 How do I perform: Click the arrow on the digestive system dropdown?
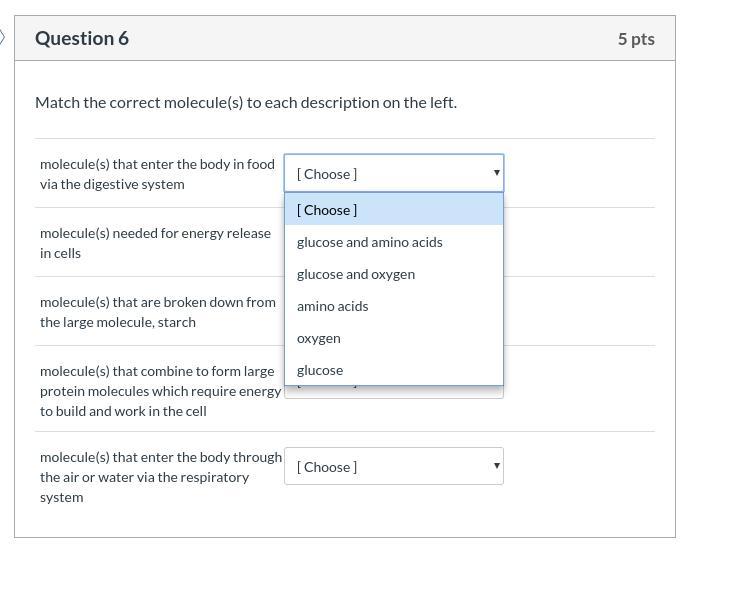click(496, 173)
